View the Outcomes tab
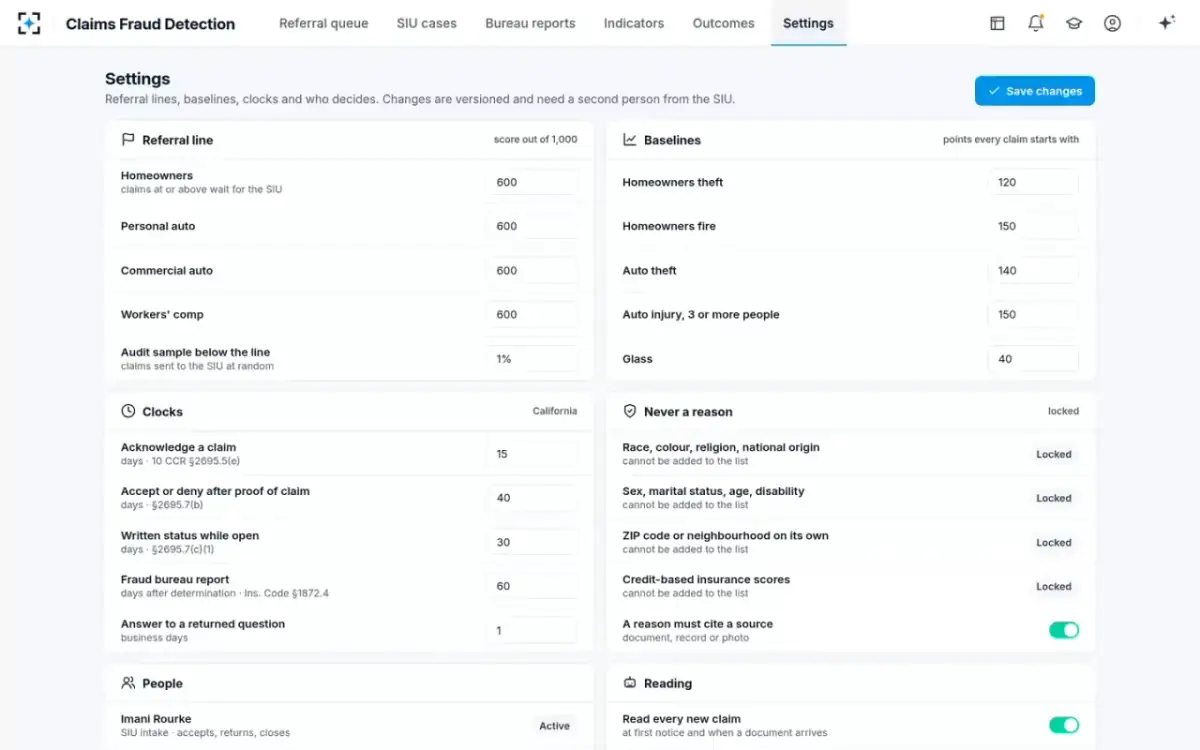The width and height of the screenshot is (1200, 750). click(x=724, y=23)
